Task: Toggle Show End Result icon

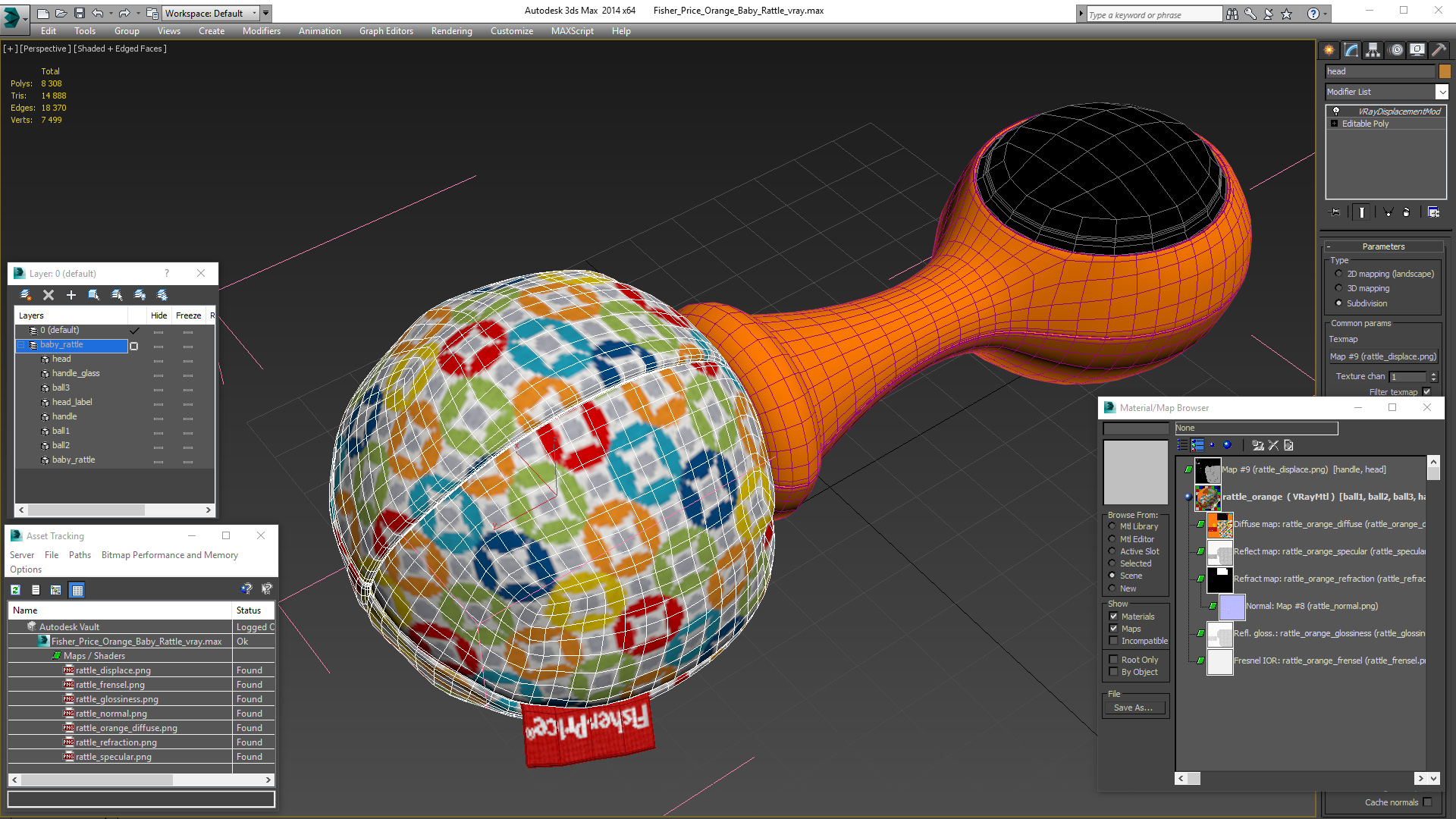Action: [1362, 212]
